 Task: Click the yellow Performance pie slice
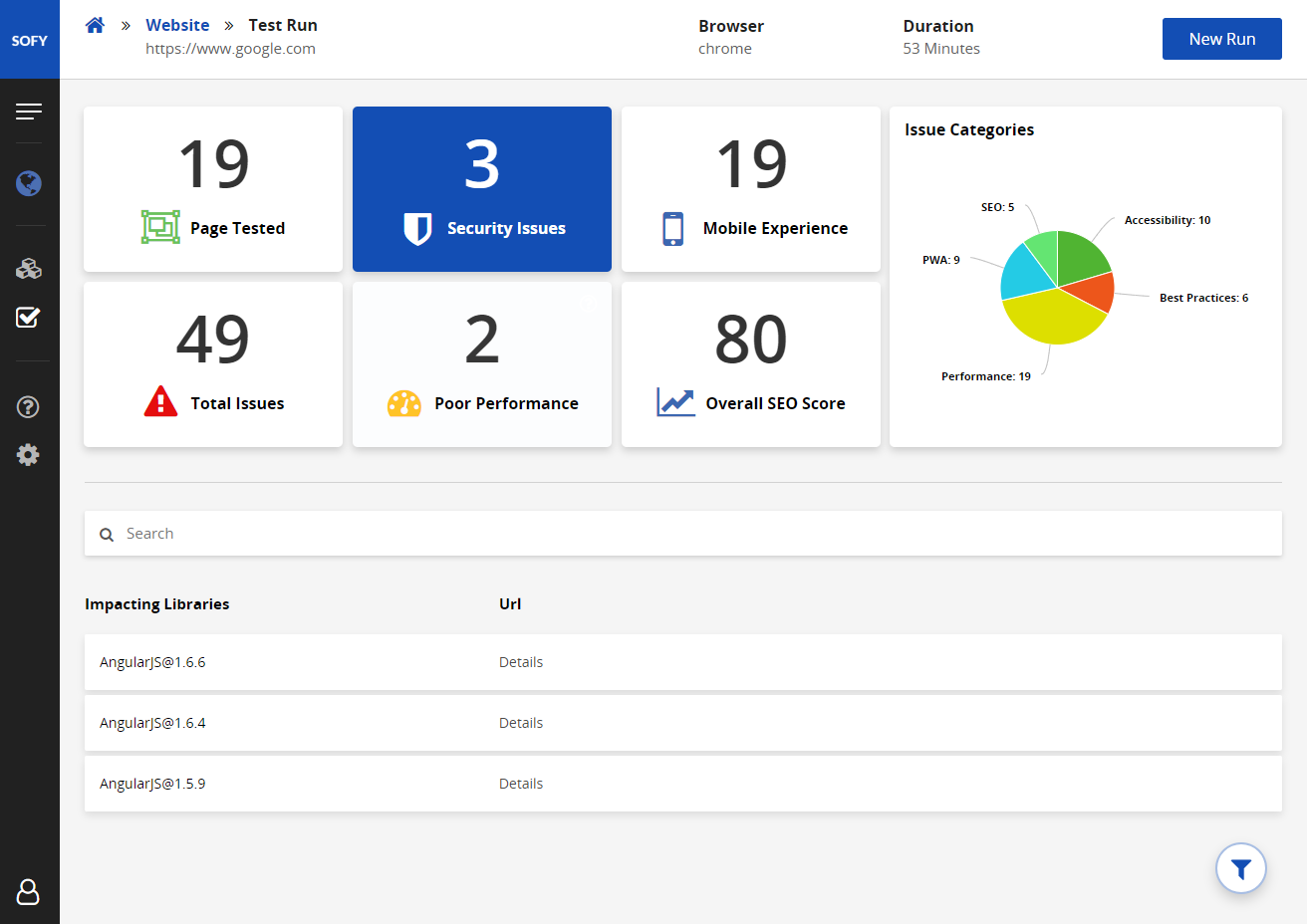(1052, 319)
